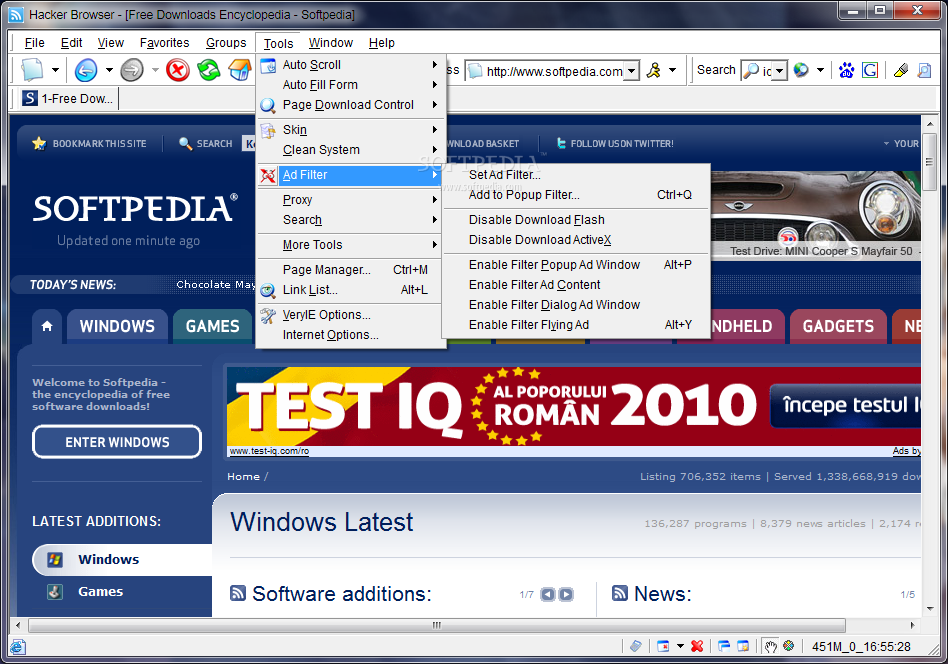Open the Groups menu
The height and width of the screenshot is (664, 948).
click(226, 43)
